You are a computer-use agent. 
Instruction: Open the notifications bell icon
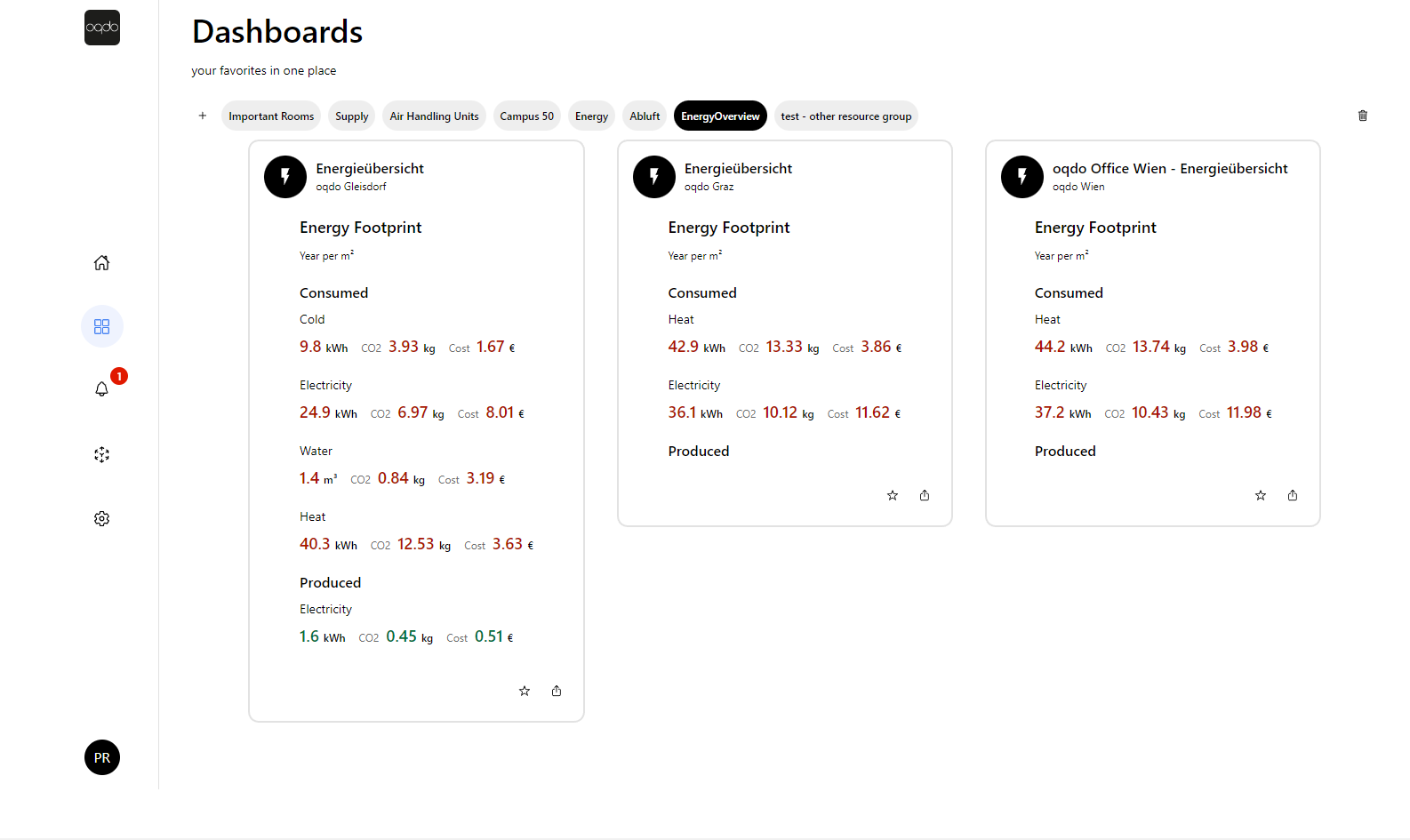pyautogui.click(x=102, y=389)
